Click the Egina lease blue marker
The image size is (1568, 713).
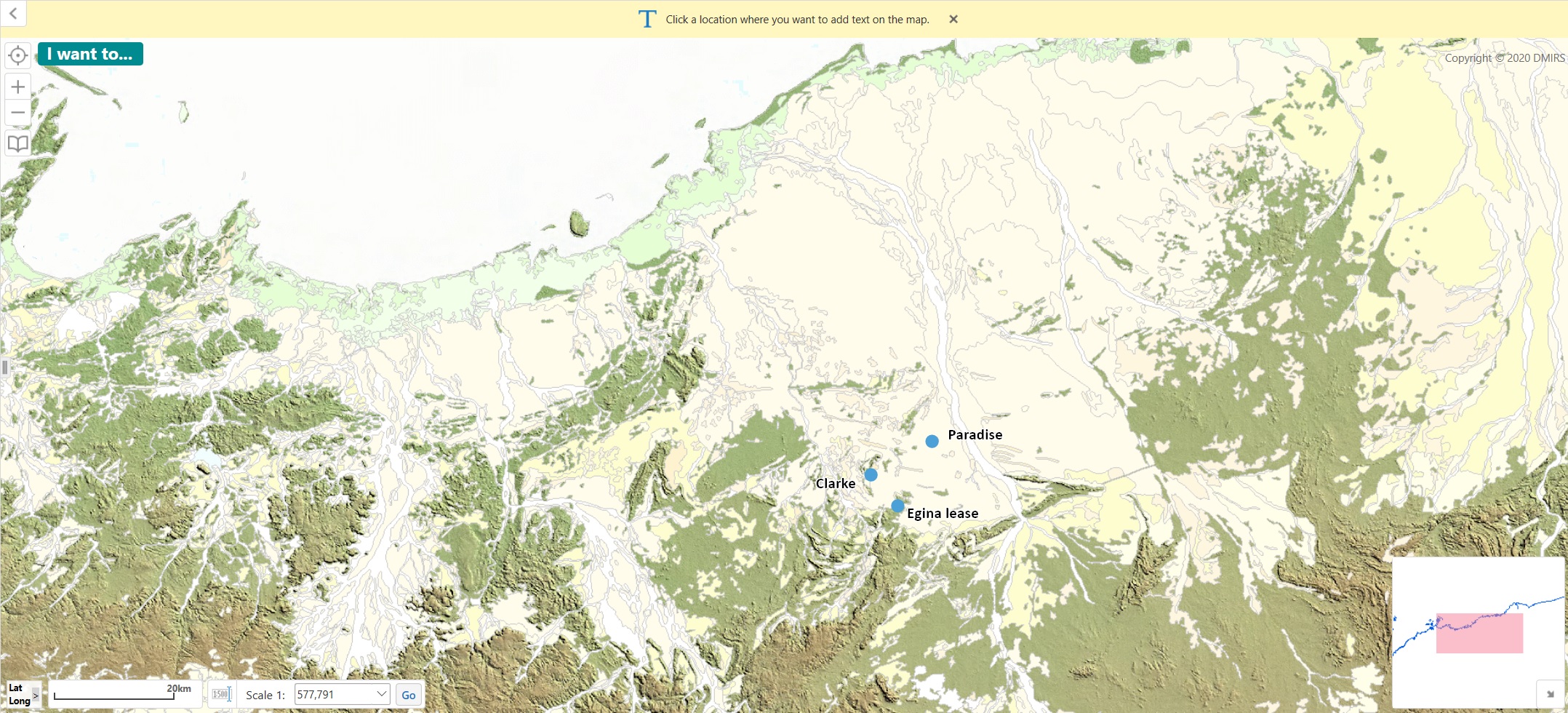click(x=897, y=506)
